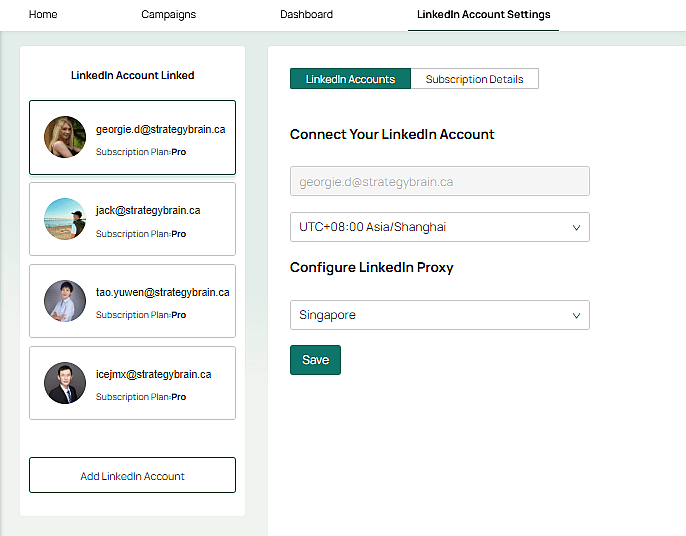Switch to Subscription Details
This screenshot has width=686, height=536.
click(x=475, y=79)
